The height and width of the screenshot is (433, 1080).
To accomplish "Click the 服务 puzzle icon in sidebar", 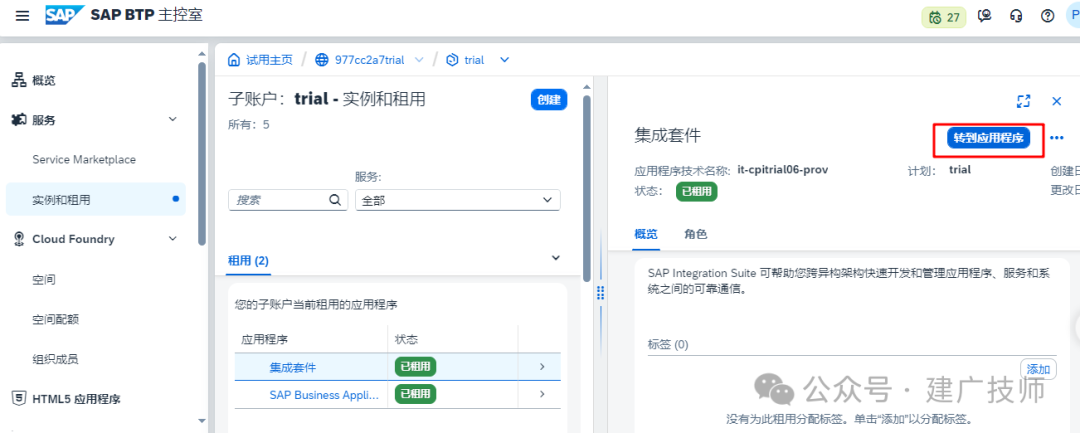I will click(19, 120).
